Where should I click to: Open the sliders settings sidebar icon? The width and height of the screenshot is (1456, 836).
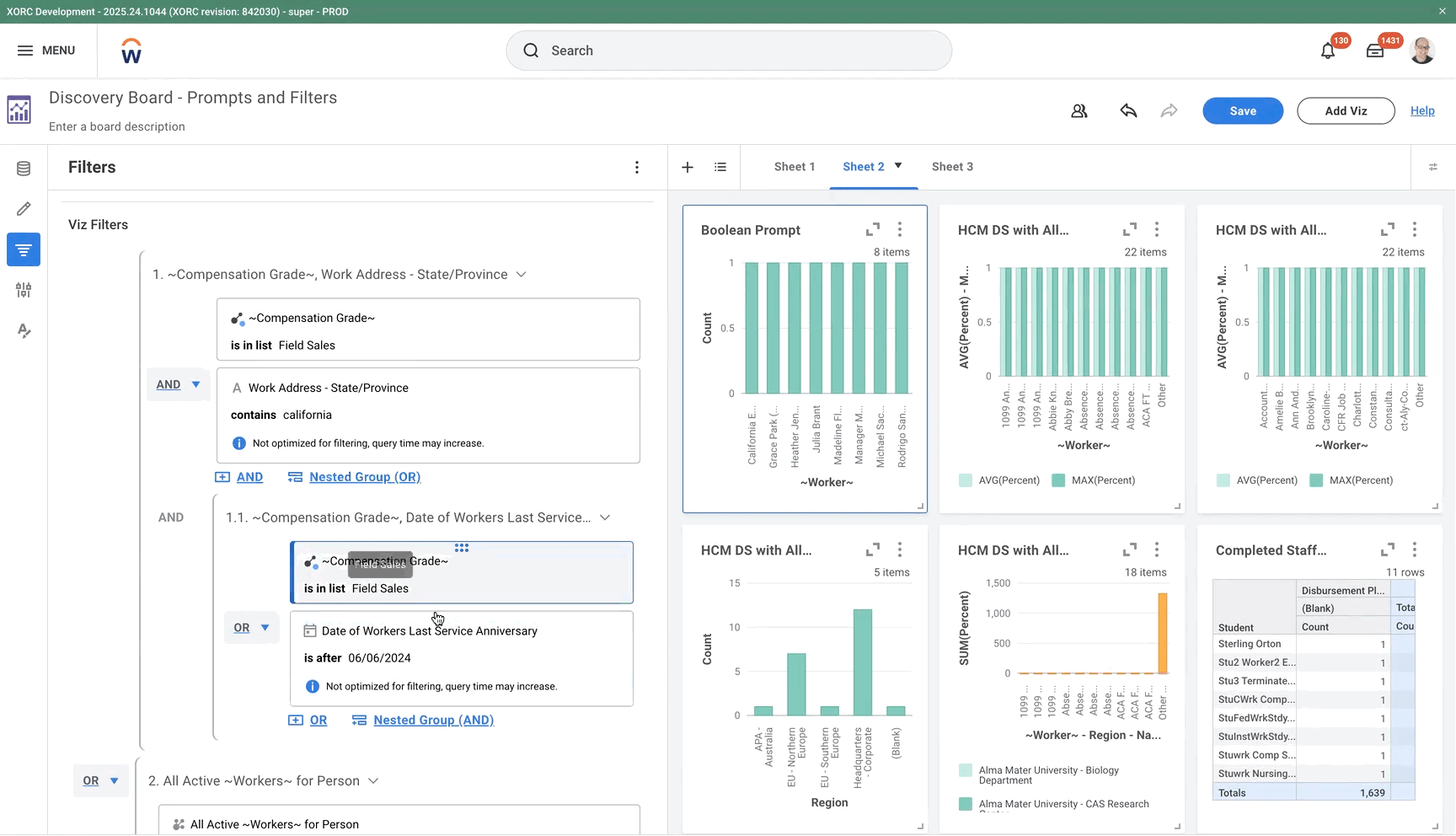pyautogui.click(x=24, y=290)
